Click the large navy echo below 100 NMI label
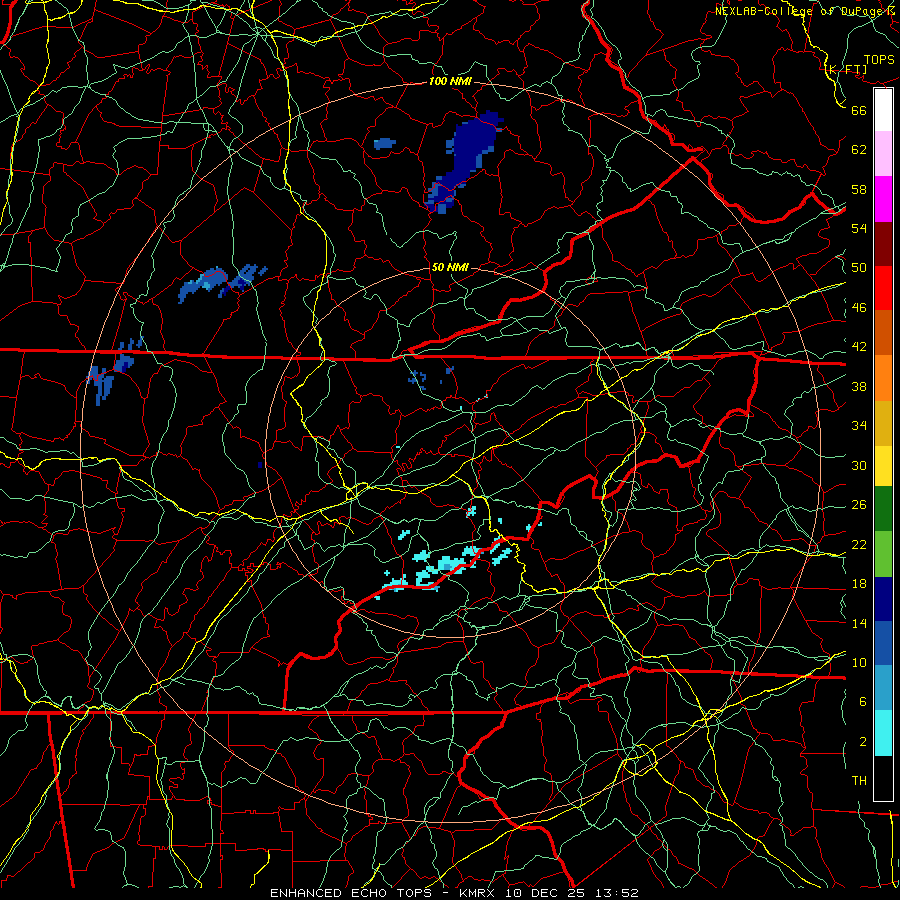900x900 pixels. [x=471, y=154]
